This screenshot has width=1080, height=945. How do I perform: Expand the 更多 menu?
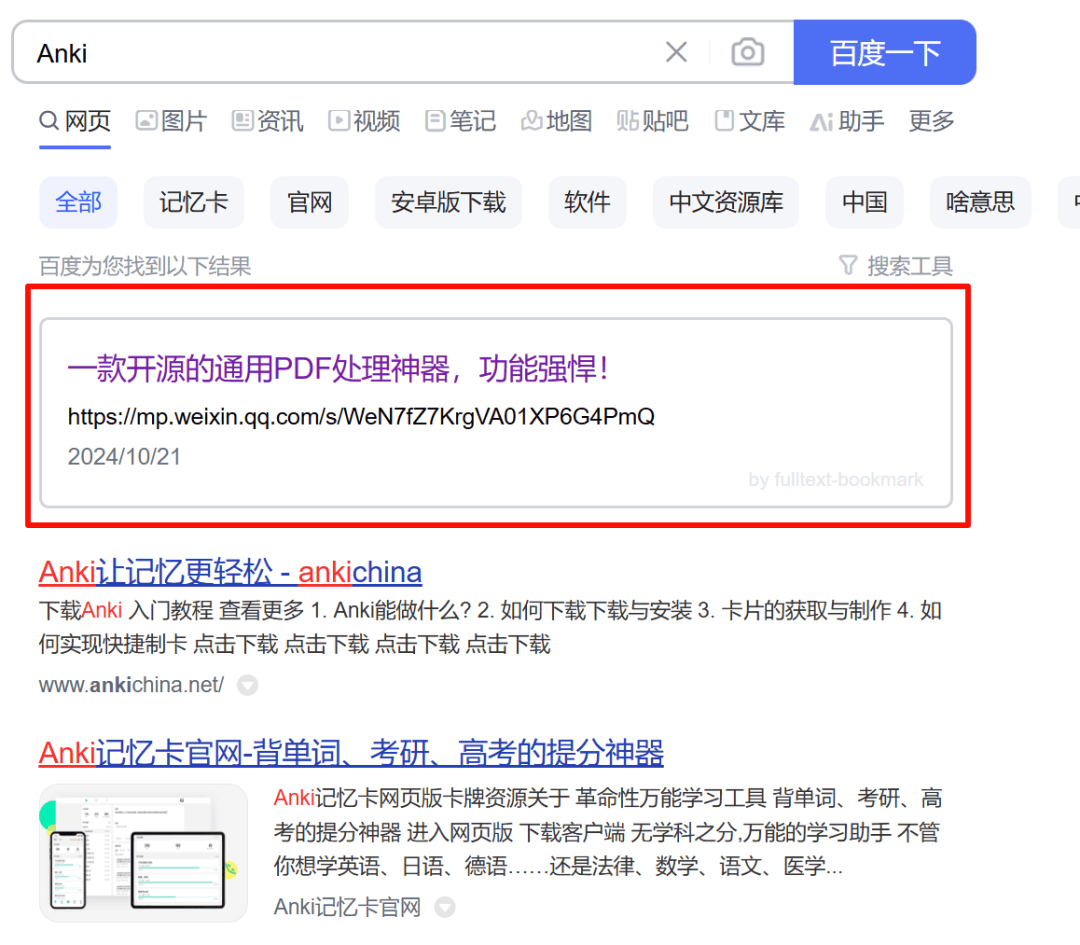pyautogui.click(x=931, y=121)
